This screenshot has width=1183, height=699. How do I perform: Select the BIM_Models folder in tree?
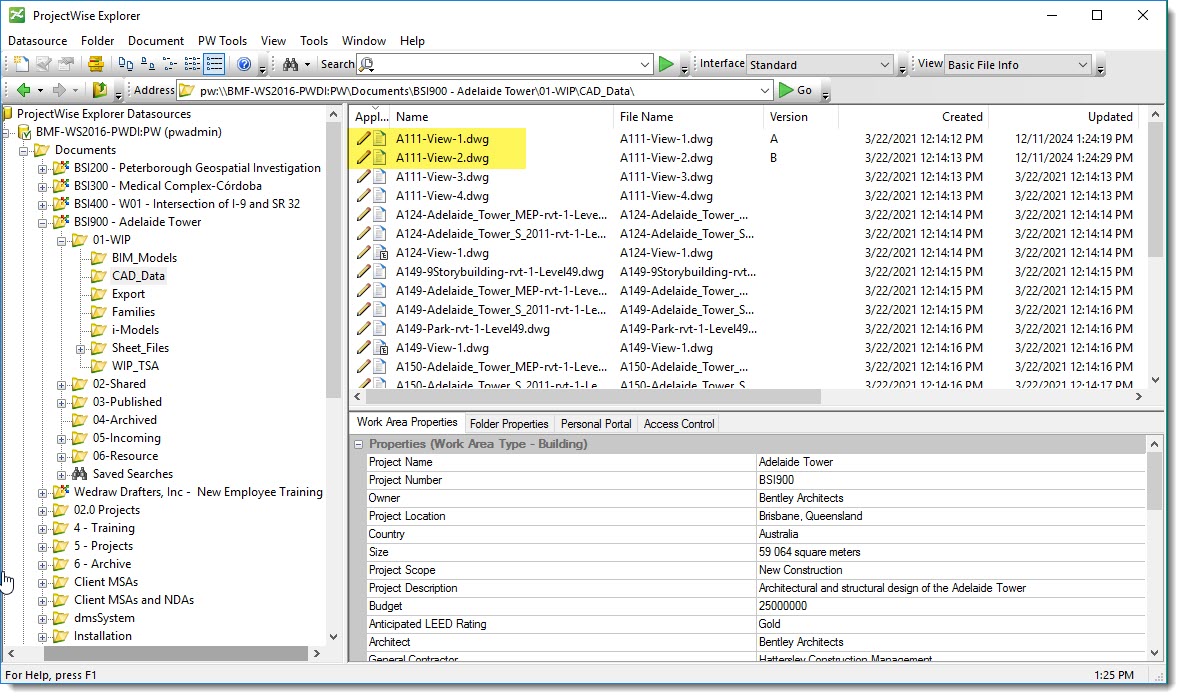(x=143, y=258)
